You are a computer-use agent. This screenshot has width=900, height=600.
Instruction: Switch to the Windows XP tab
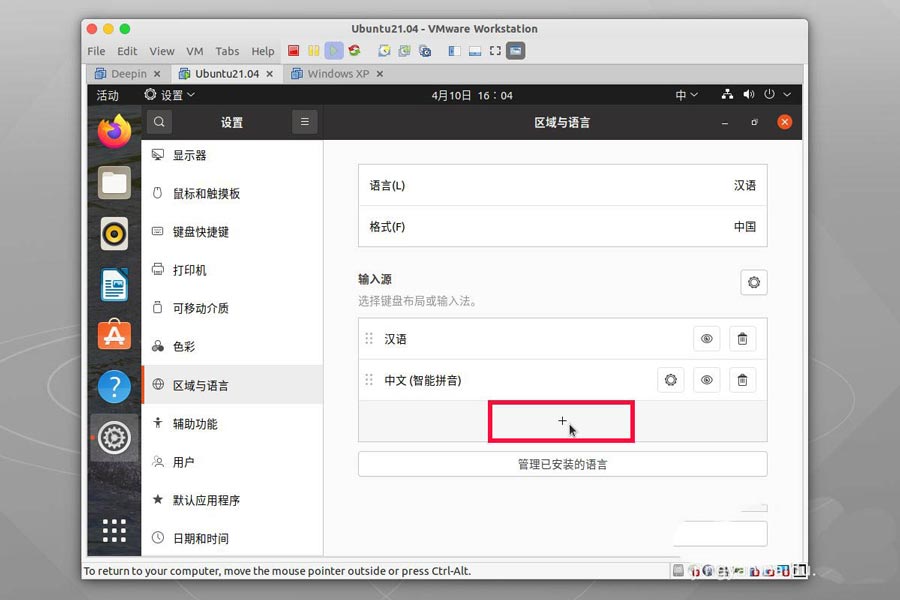[337, 73]
